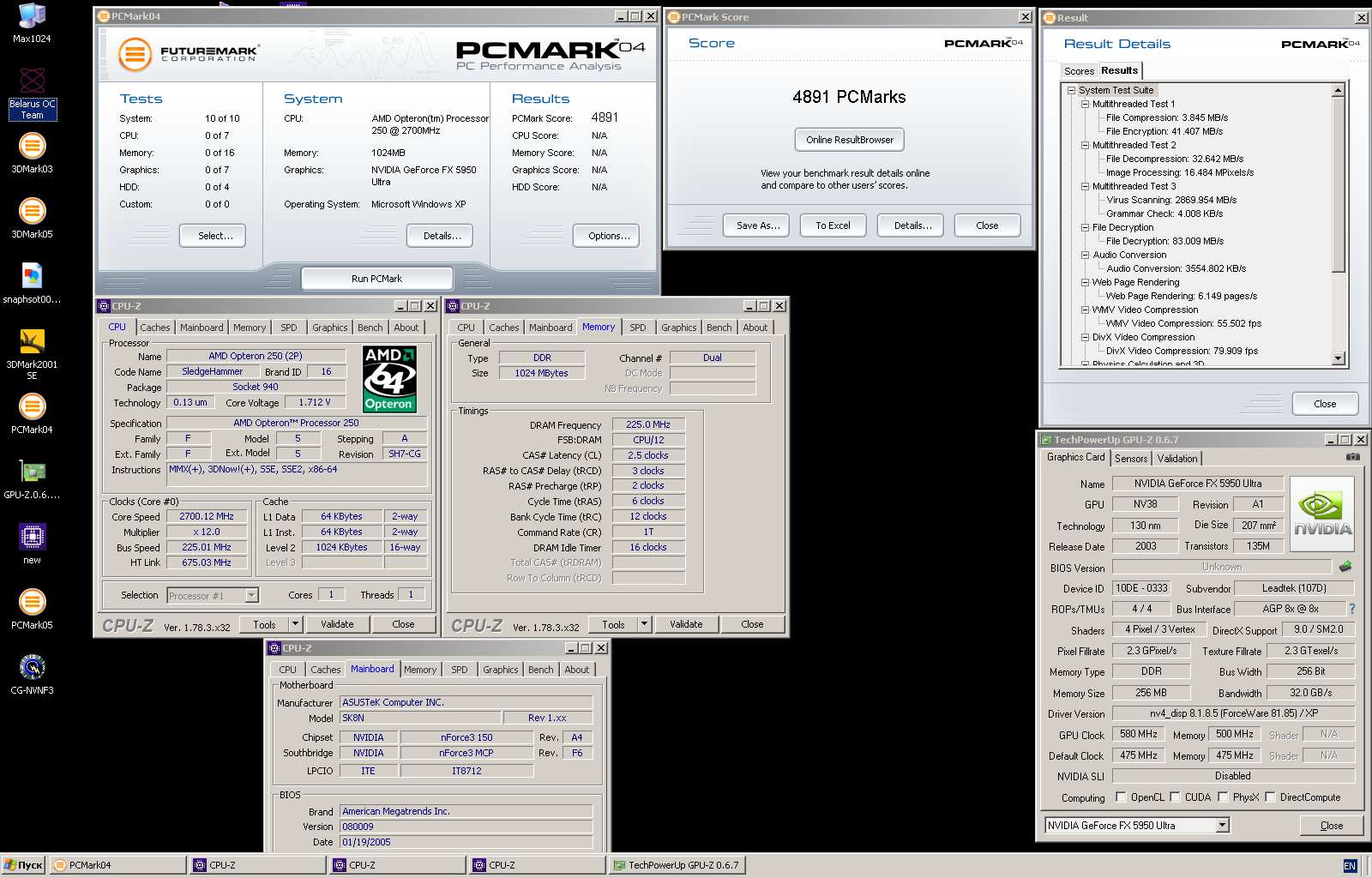Click the Bus Interface question mark in GPU-Z
1372x878 pixels.
pyautogui.click(x=1352, y=609)
